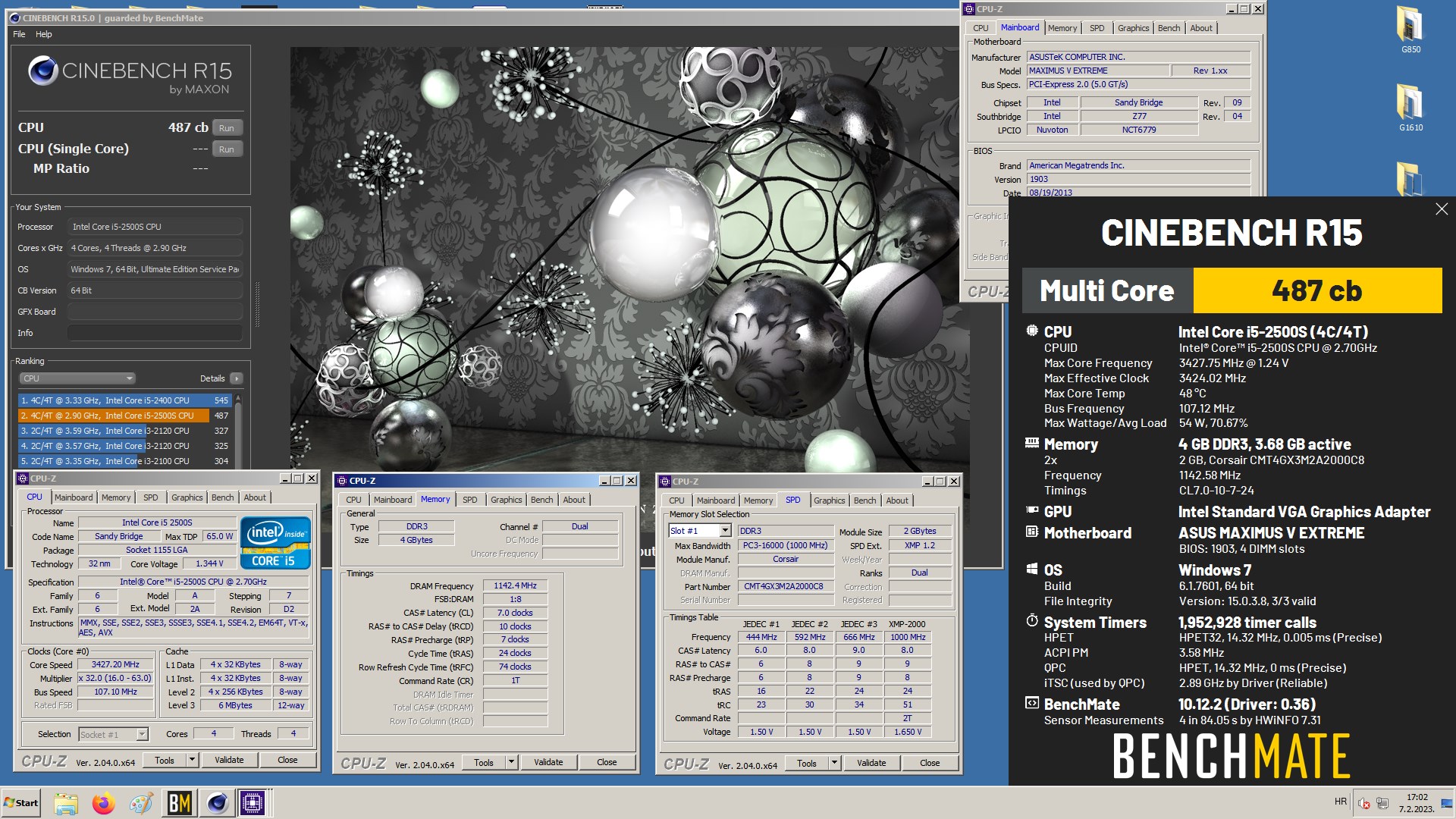1456x819 pixels.
Task: Expand Tools dropdown arrow in SPD window
Action: click(834, 763)
